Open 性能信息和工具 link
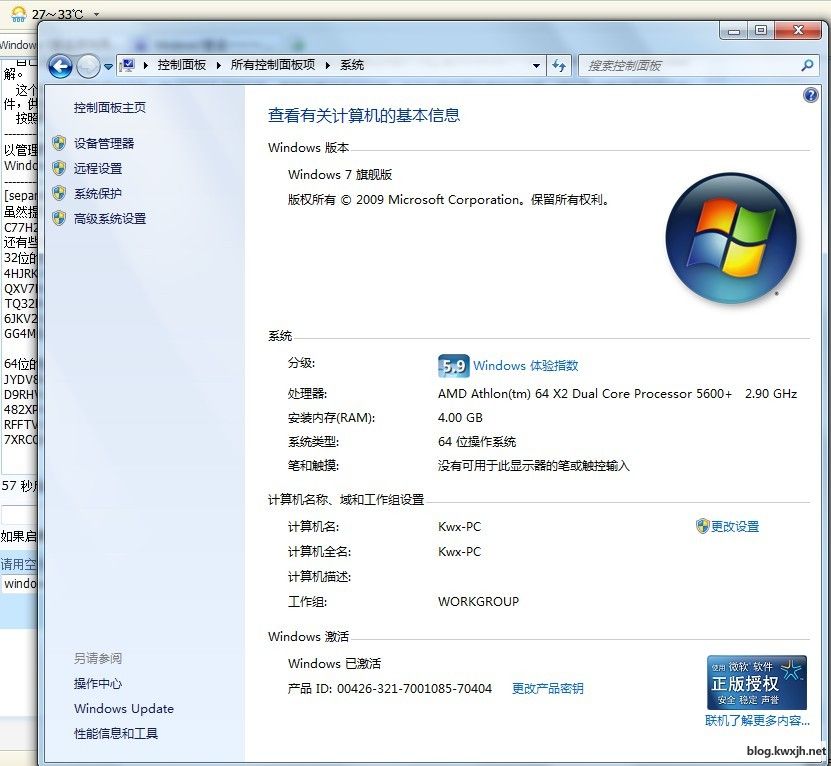Image resolution: width=831 pixels, height=766 pixels. pyautogui.click(x=116, y=734)
